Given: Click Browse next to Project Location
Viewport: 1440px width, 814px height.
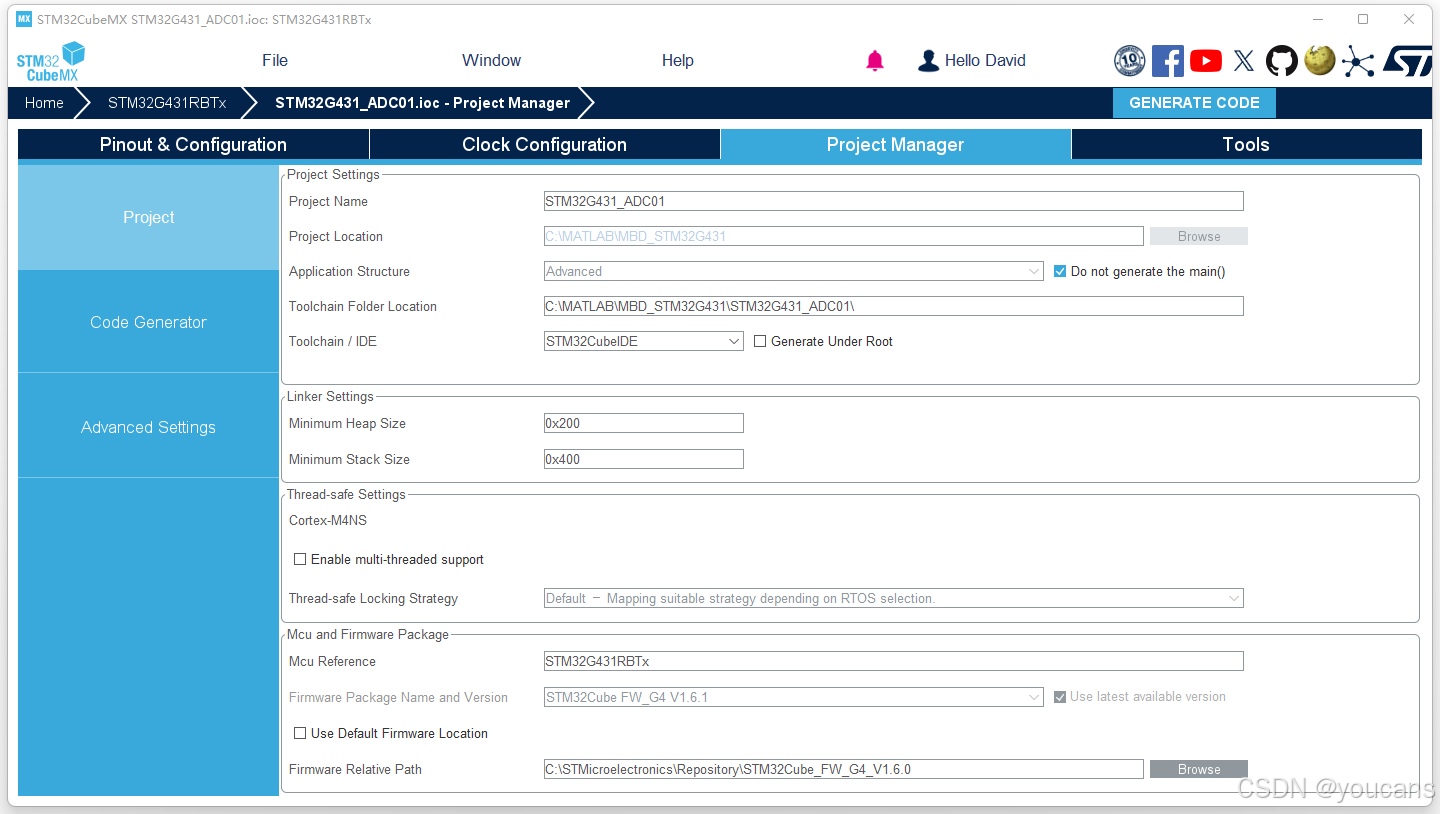Looking at the screenshot, I should [x=1199, y=237].
